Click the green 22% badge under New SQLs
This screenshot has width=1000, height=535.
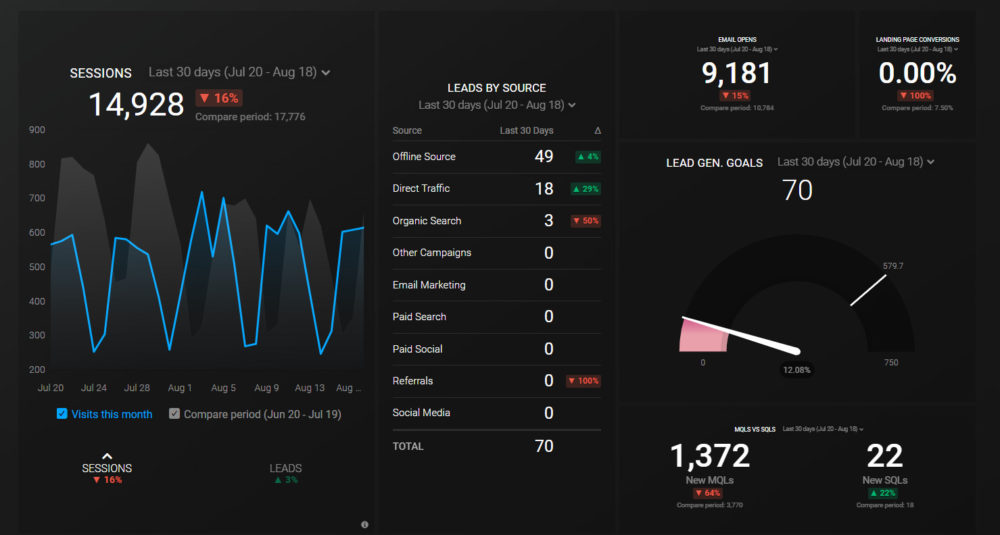tap(886, 493)
